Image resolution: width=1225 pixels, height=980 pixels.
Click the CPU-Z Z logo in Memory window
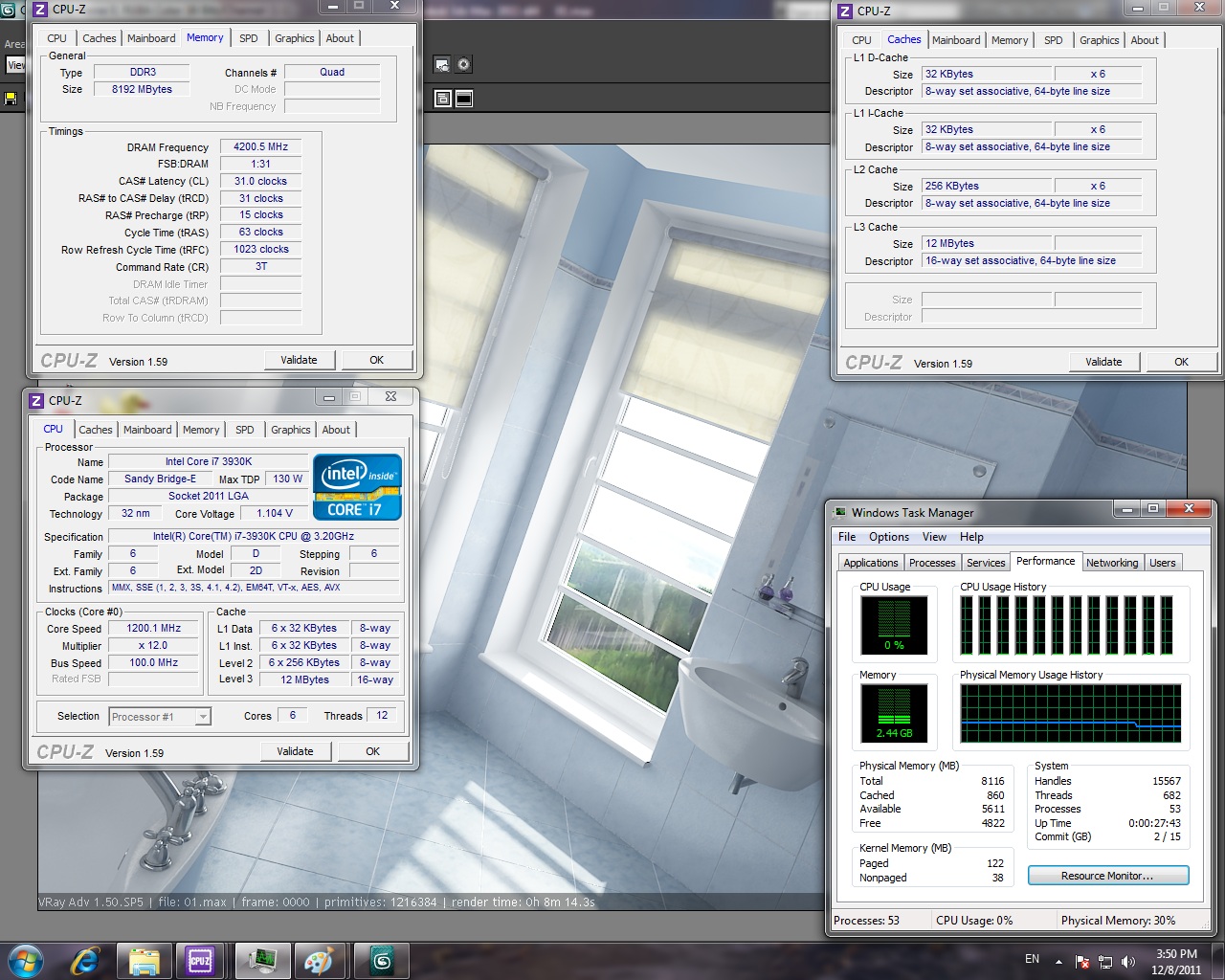click(x=39, y=10)
